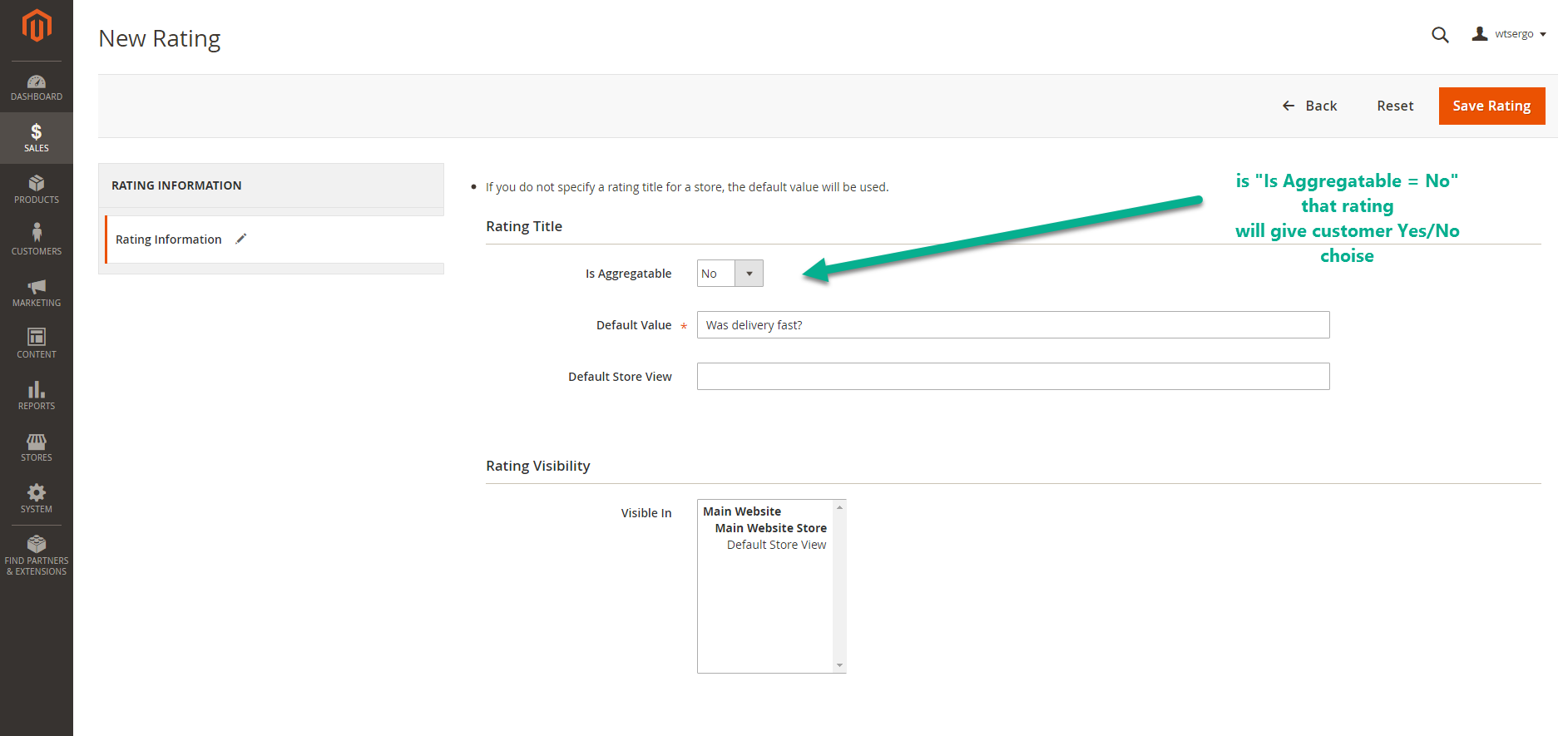Open the Sales dollar icon menu
This screenshot has height=736, width=1568.
click(37, 131)
